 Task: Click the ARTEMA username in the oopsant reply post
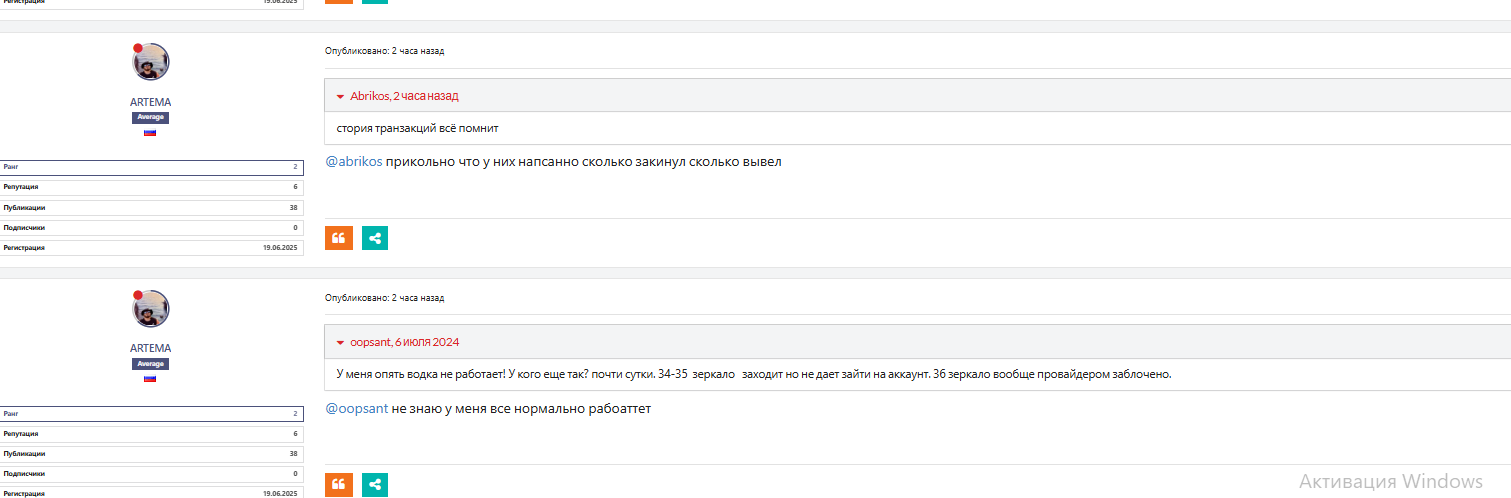[150, 348]
